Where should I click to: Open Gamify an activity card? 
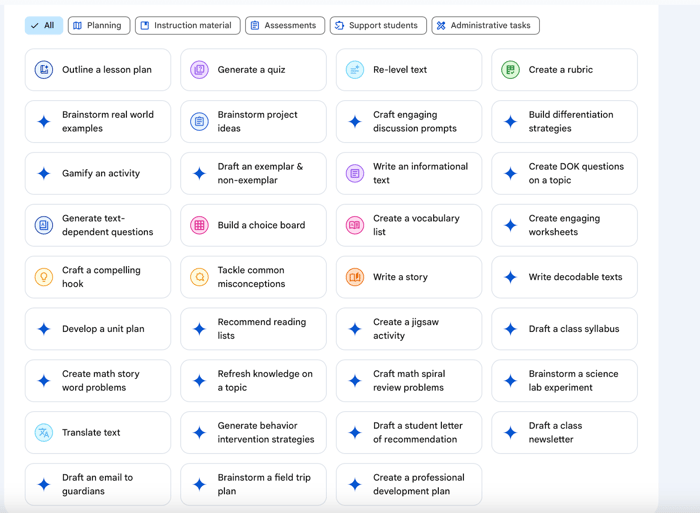coord(98,174)
